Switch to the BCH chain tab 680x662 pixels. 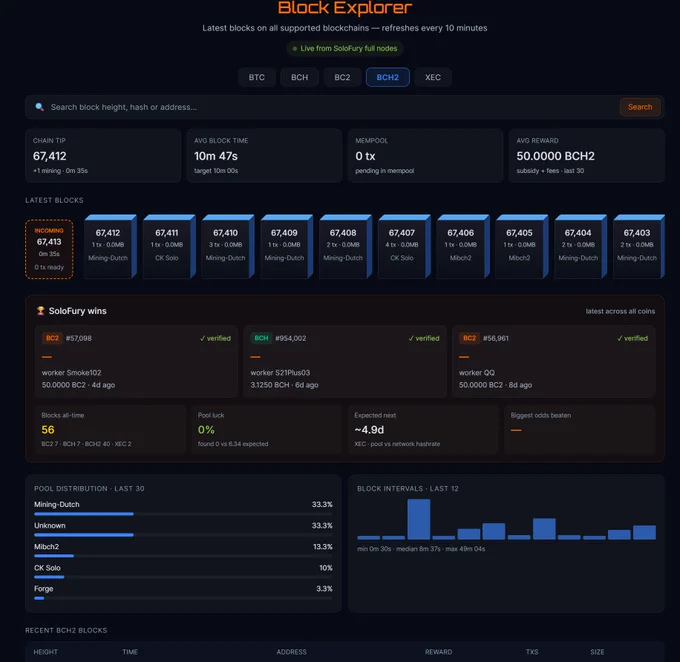(x=299, y=77)
